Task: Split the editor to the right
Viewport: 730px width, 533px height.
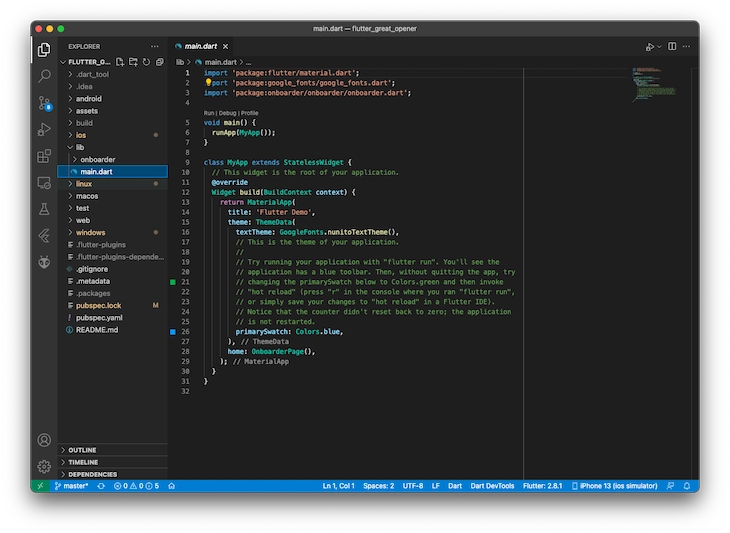Action: tap(672, 46)
